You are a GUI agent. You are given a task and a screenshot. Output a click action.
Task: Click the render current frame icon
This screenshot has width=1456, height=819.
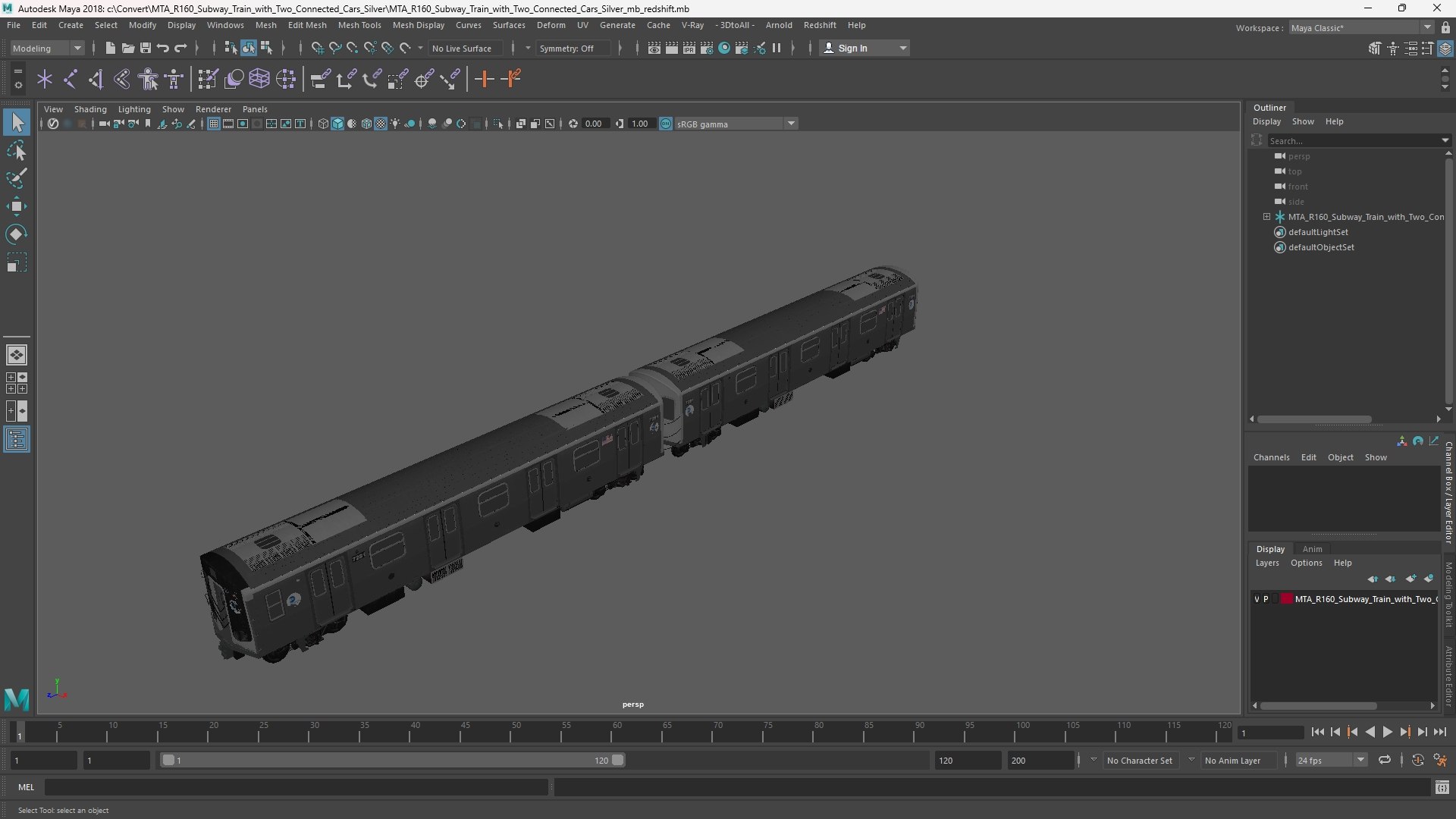click(672, 48)
